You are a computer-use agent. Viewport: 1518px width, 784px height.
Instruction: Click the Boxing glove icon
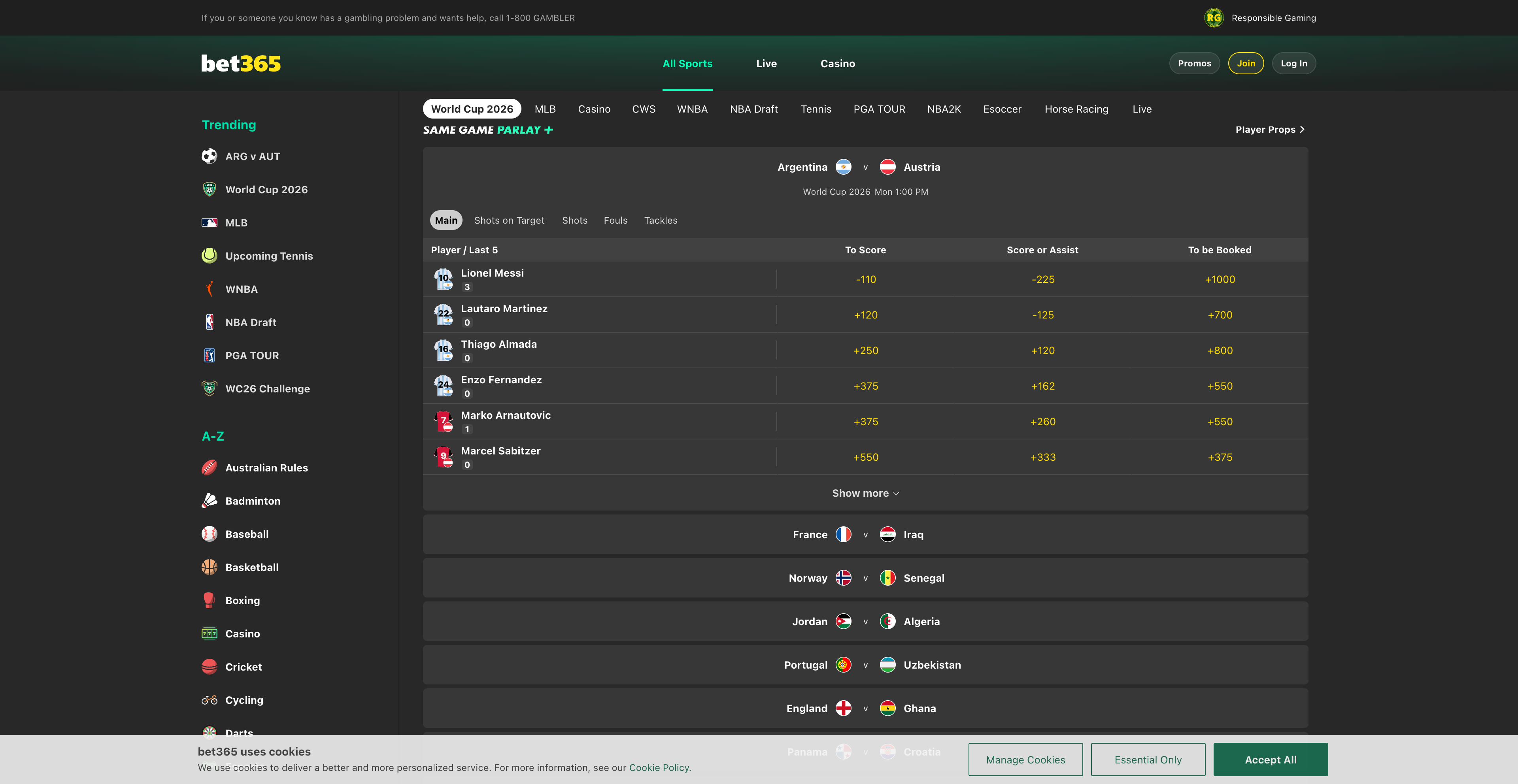(x=209, y=600)
